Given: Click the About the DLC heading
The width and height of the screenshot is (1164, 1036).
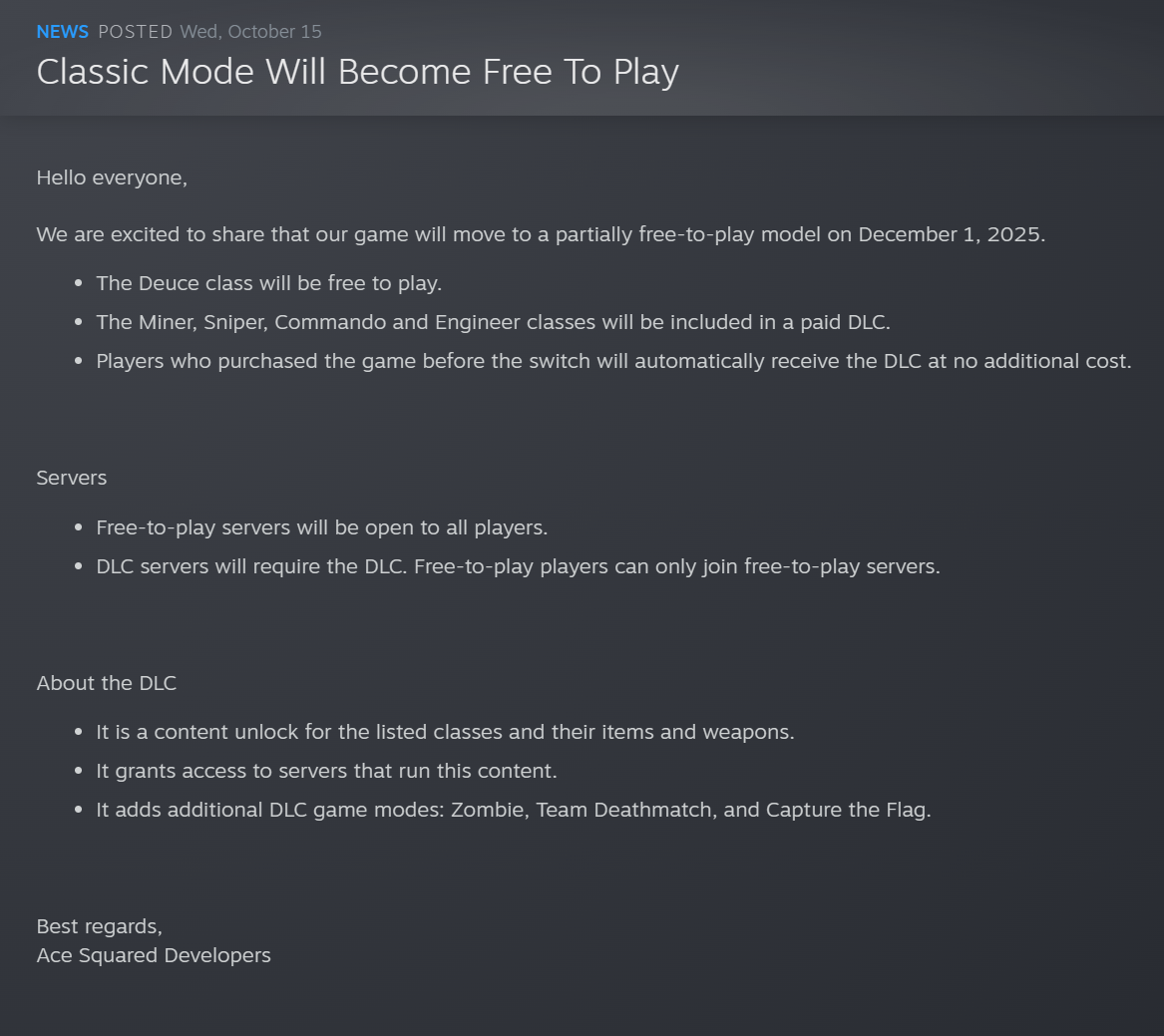Looking at the screenshot, I should tap(107, 683).
